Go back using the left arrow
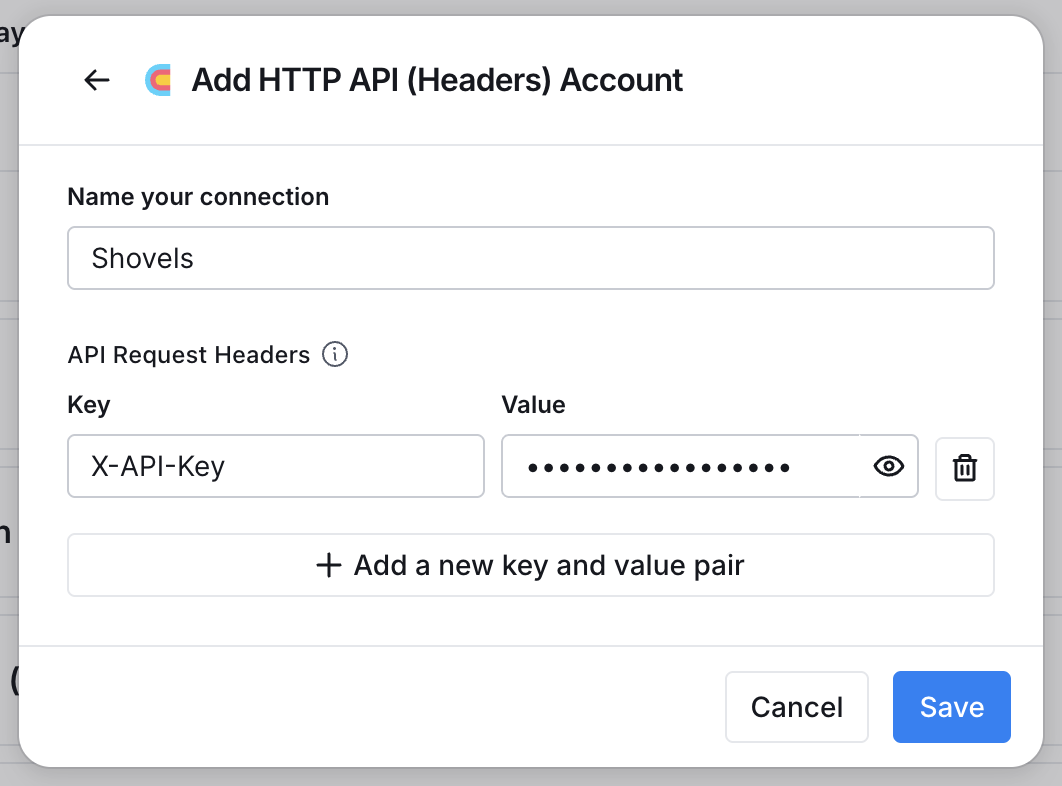This screenshot has height=786, width=1062. click(x=97, y=80)
